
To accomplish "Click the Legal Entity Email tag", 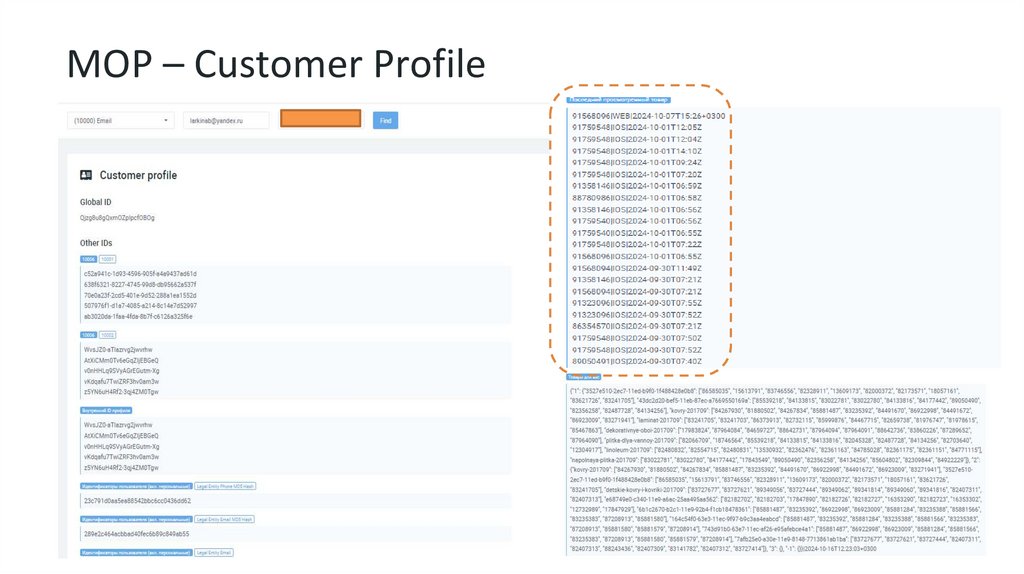I will [x=213, y=551].
